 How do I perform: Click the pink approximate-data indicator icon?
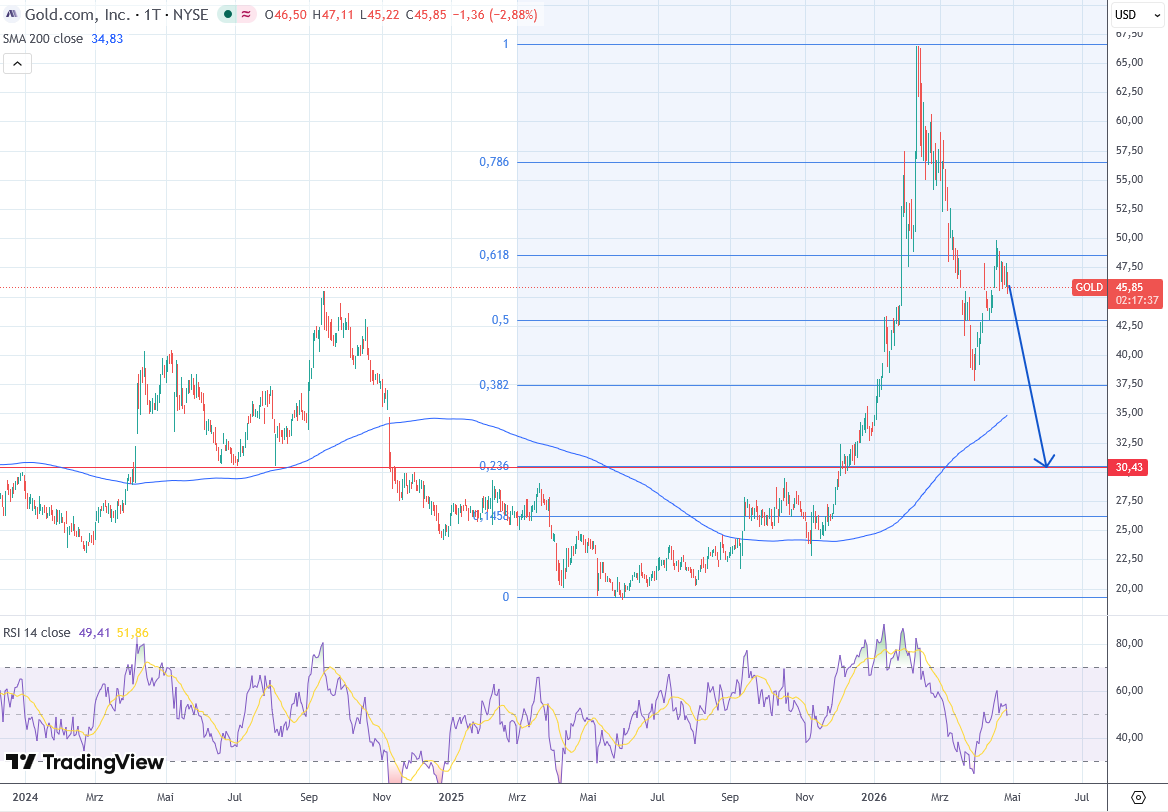tap(245, 15)
